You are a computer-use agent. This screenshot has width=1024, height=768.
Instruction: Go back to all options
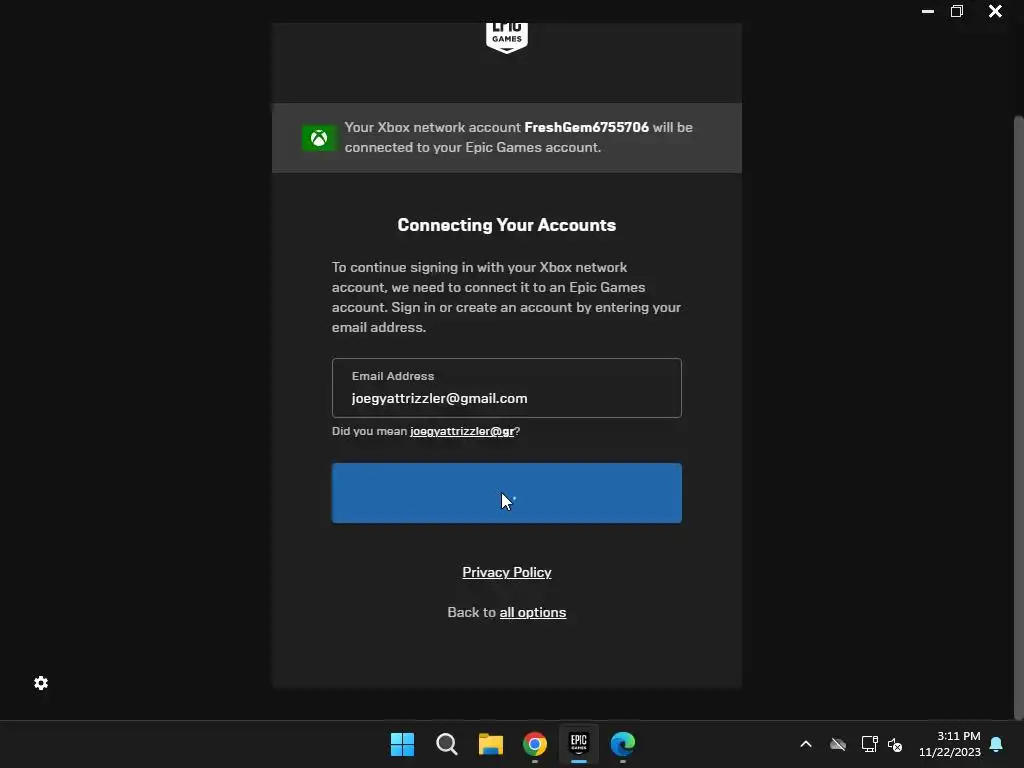(x=533, y=613)
